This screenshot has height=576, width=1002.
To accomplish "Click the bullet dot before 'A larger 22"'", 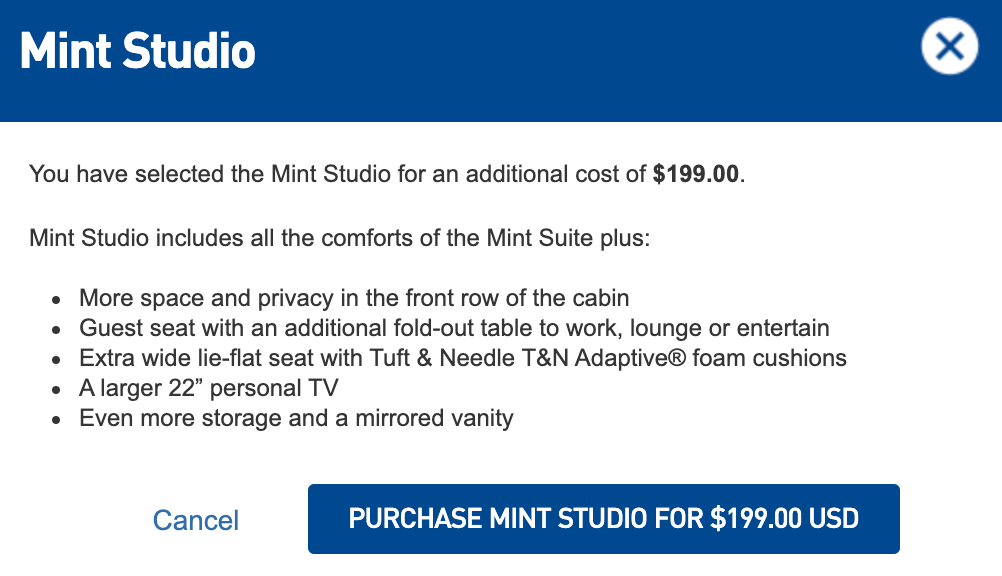I will (x=57, y=389).
